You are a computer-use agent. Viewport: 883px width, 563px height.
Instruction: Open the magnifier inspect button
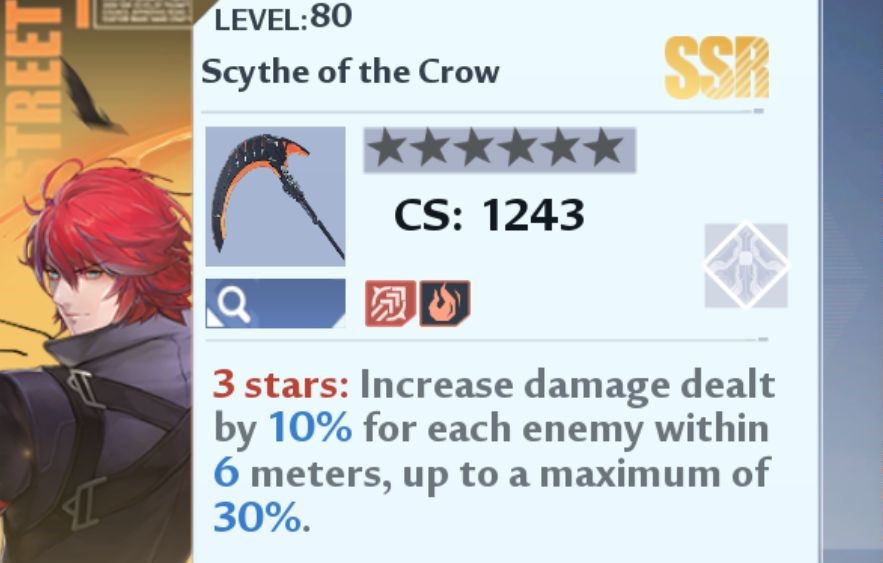pos(275,303)
